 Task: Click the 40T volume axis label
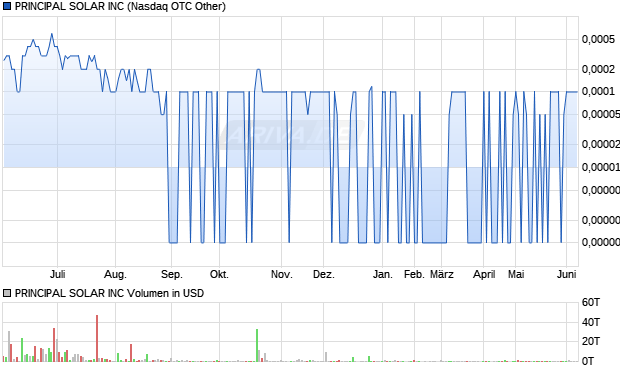click(591, 322)
